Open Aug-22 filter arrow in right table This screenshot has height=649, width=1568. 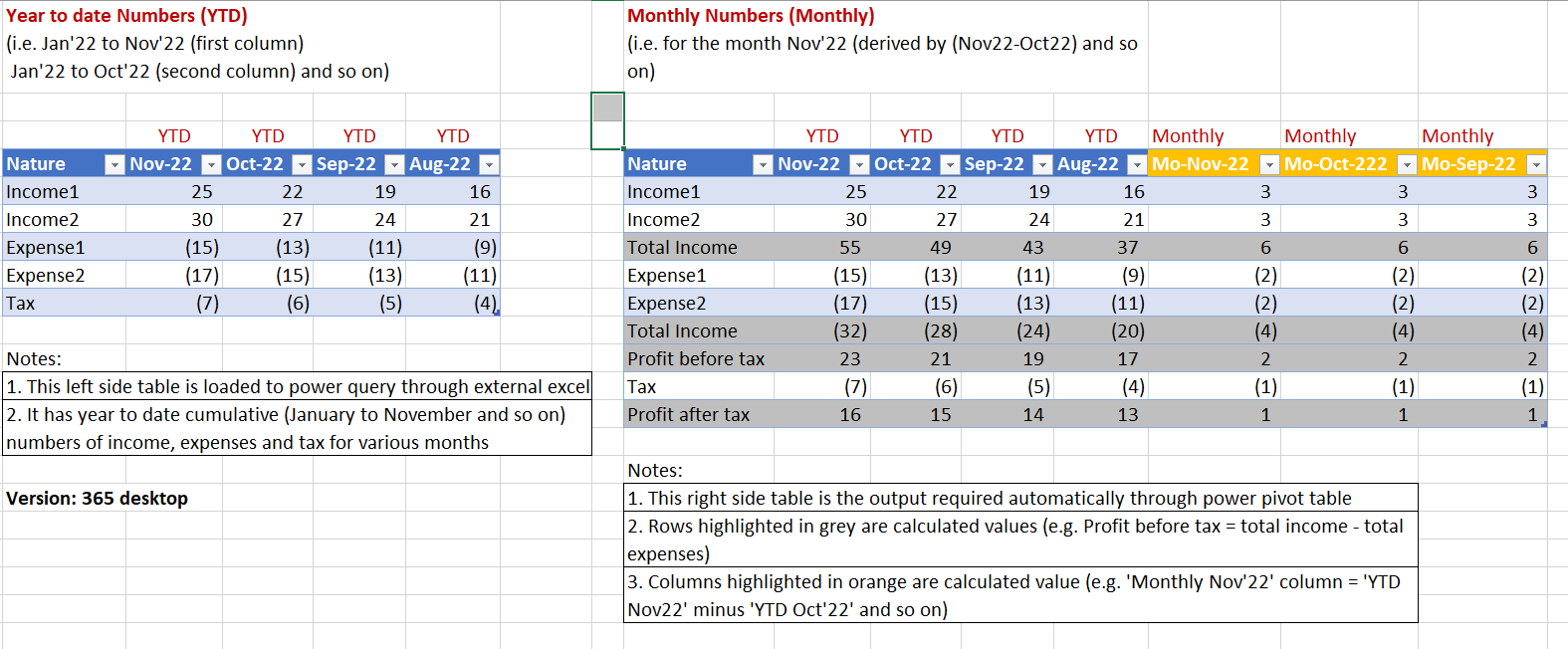[x=1136, y=164]
